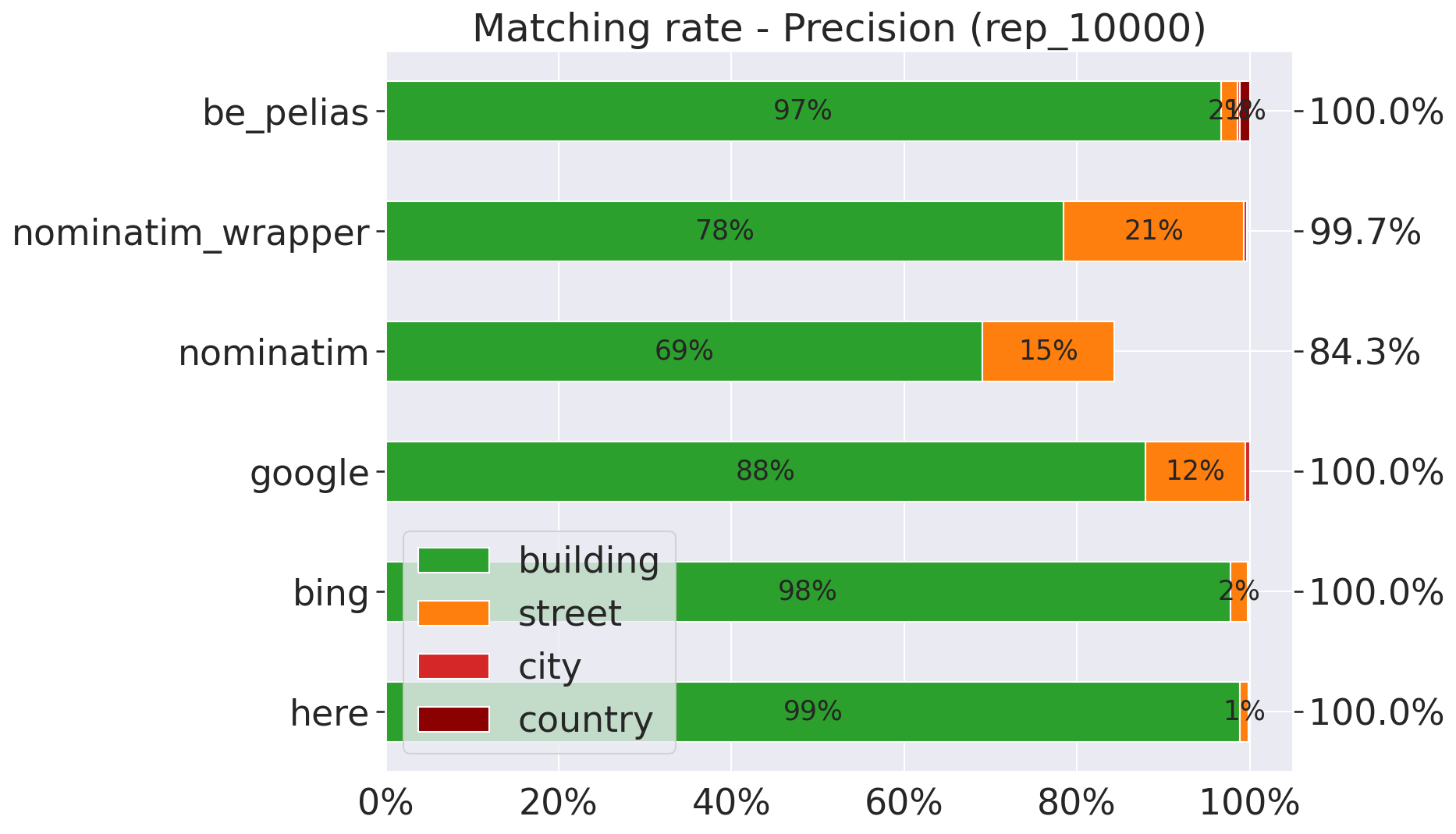Viewport: 1456px width, 834px height.
Task: Select the 15% orange segment of the nominatim bar
Action: (x=1048, y=351)
